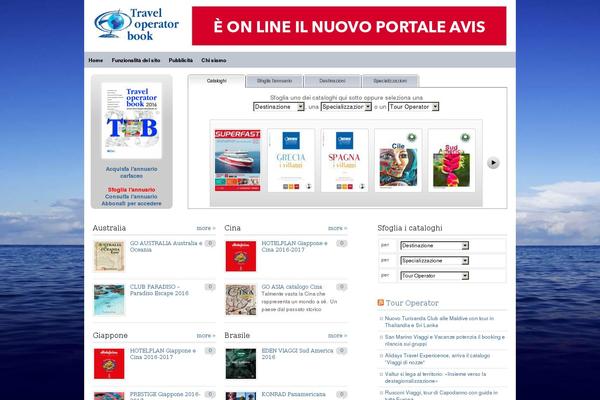Viewport: 600px width, 400px height.
Task: Open the Grecia i villaggi catalog cover
Action: pyautogui.click(x=291, y=160)
